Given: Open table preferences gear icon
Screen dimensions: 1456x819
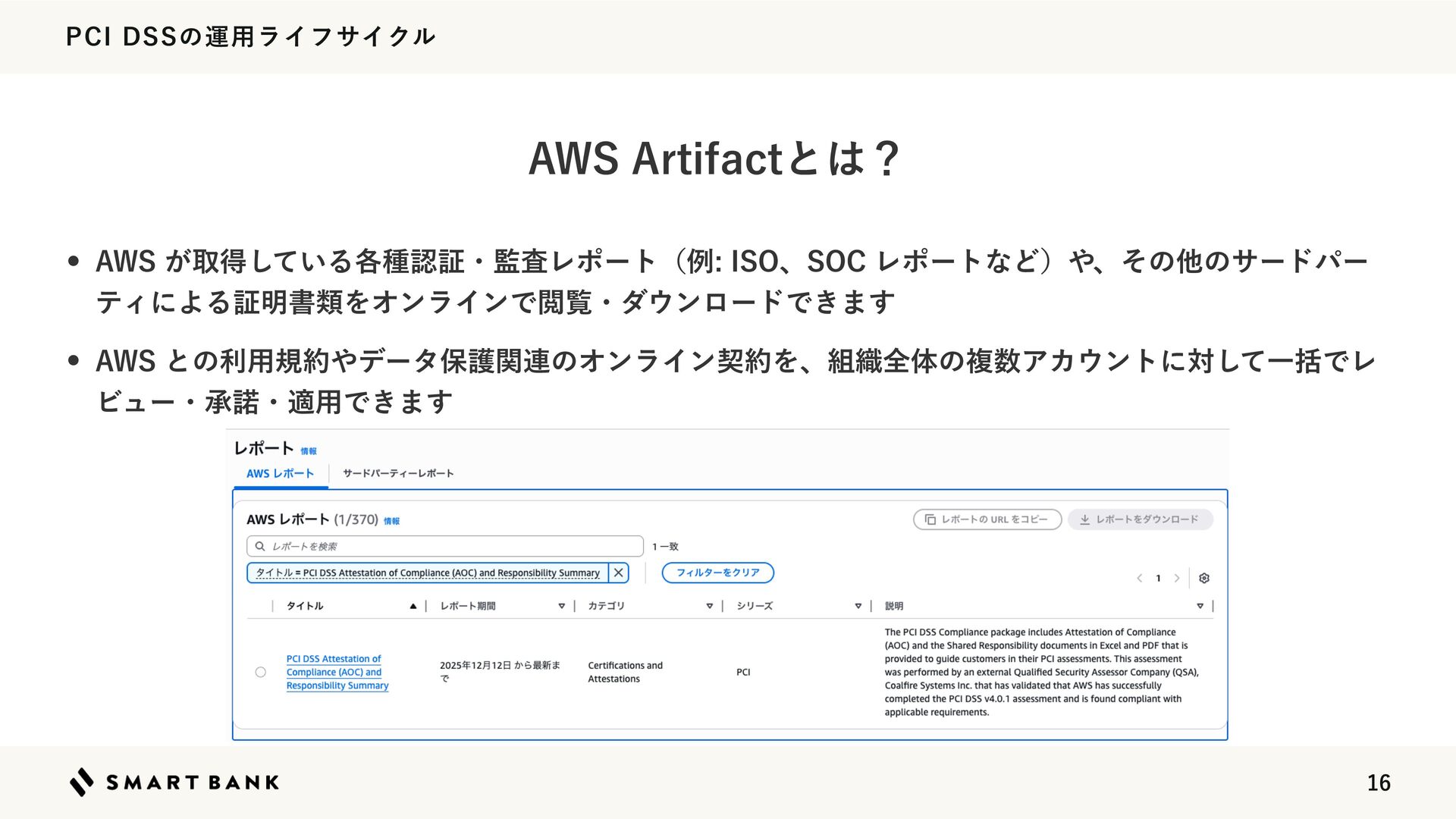Looking at the screenshot, I should coord(1204,578).
